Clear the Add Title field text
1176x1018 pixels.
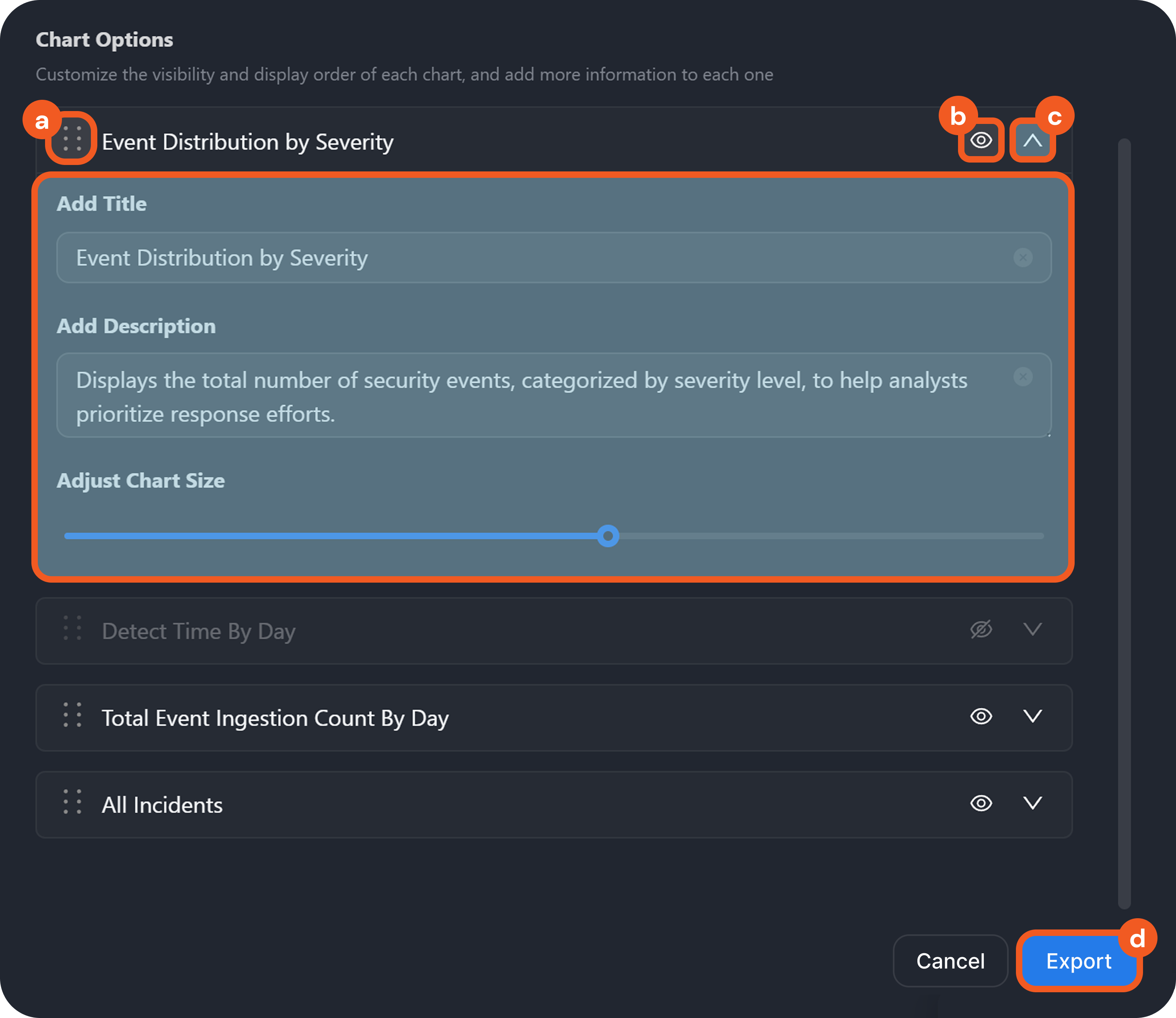click(1023, 258)
